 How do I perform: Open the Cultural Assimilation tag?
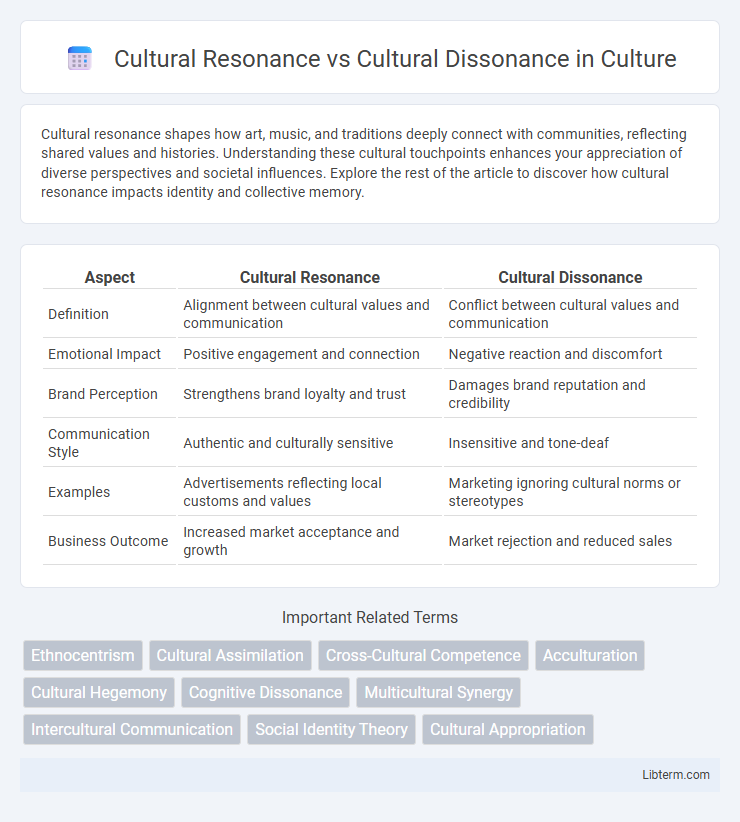pos(230,655)
